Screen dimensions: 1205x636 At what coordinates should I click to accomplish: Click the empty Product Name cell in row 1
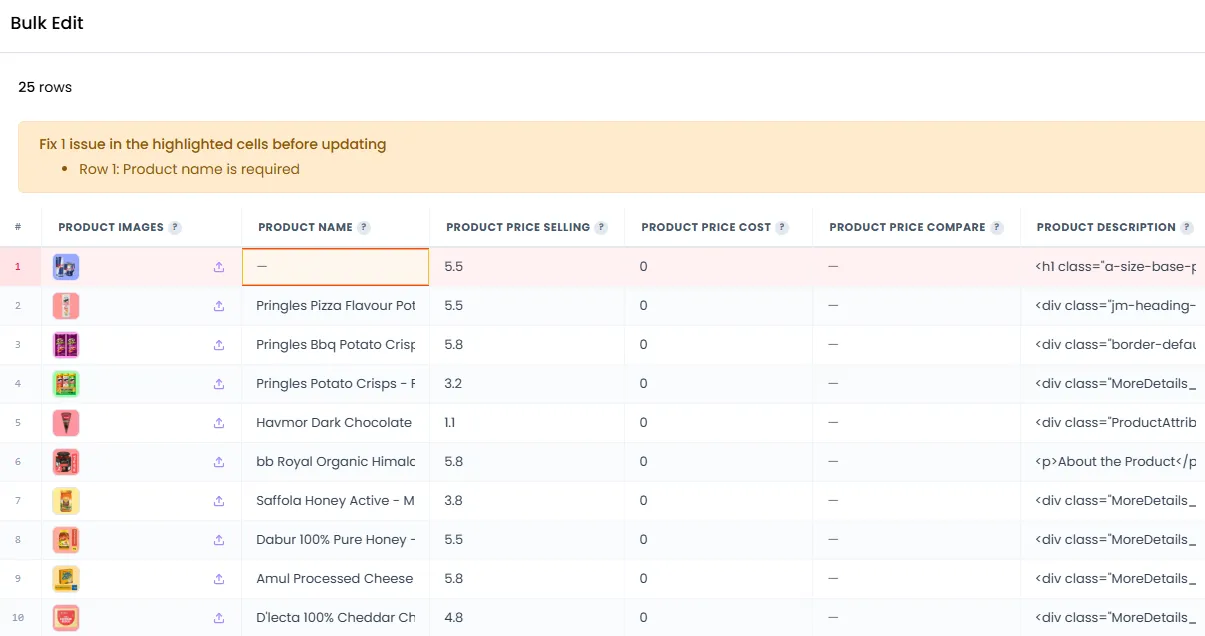(336, 267)
